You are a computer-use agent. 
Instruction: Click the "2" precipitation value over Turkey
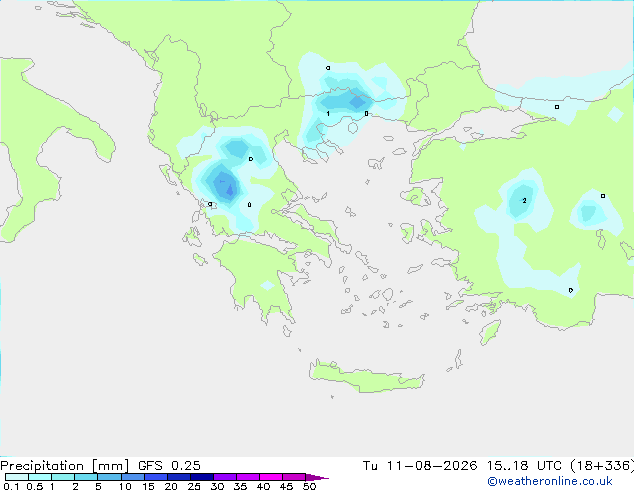point(524,201)
